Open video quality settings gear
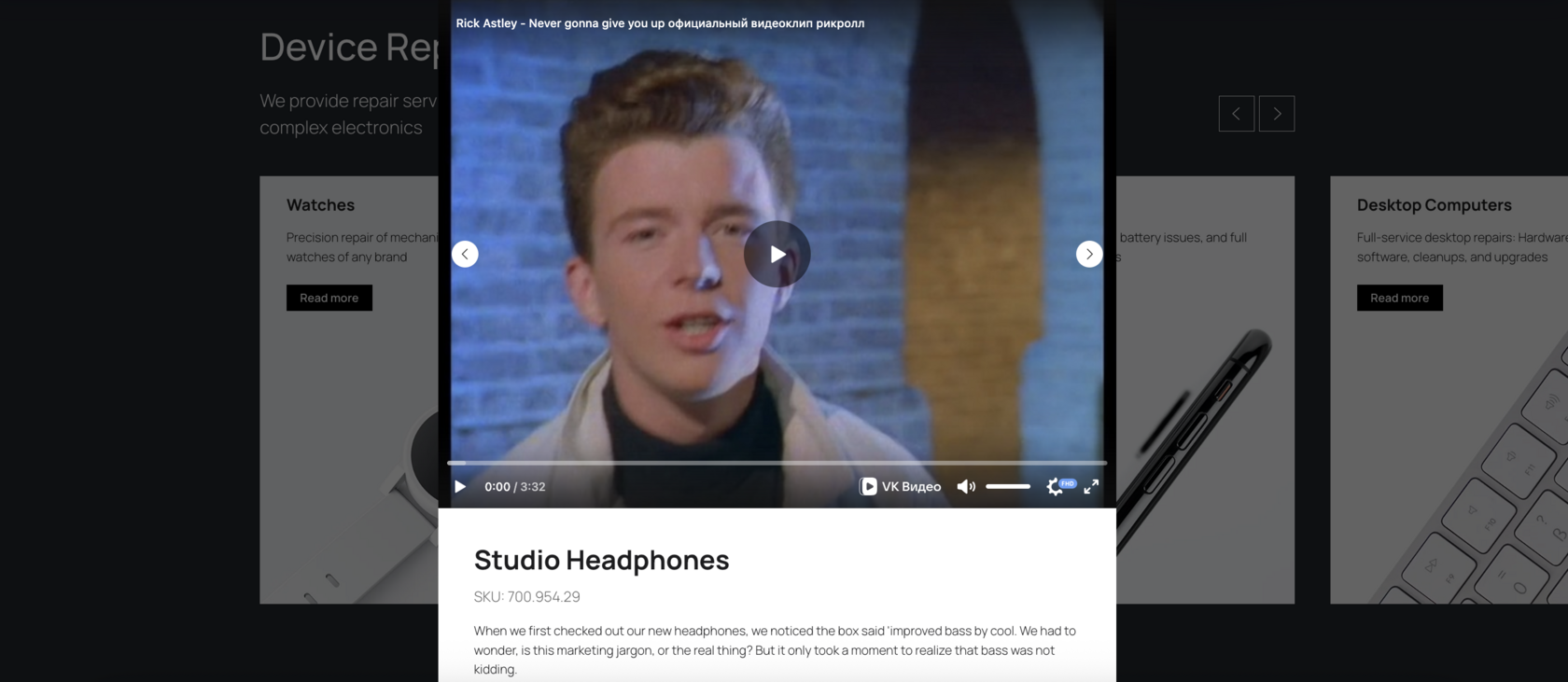Screen dimensions: 1568x682 coord(1055,486)
